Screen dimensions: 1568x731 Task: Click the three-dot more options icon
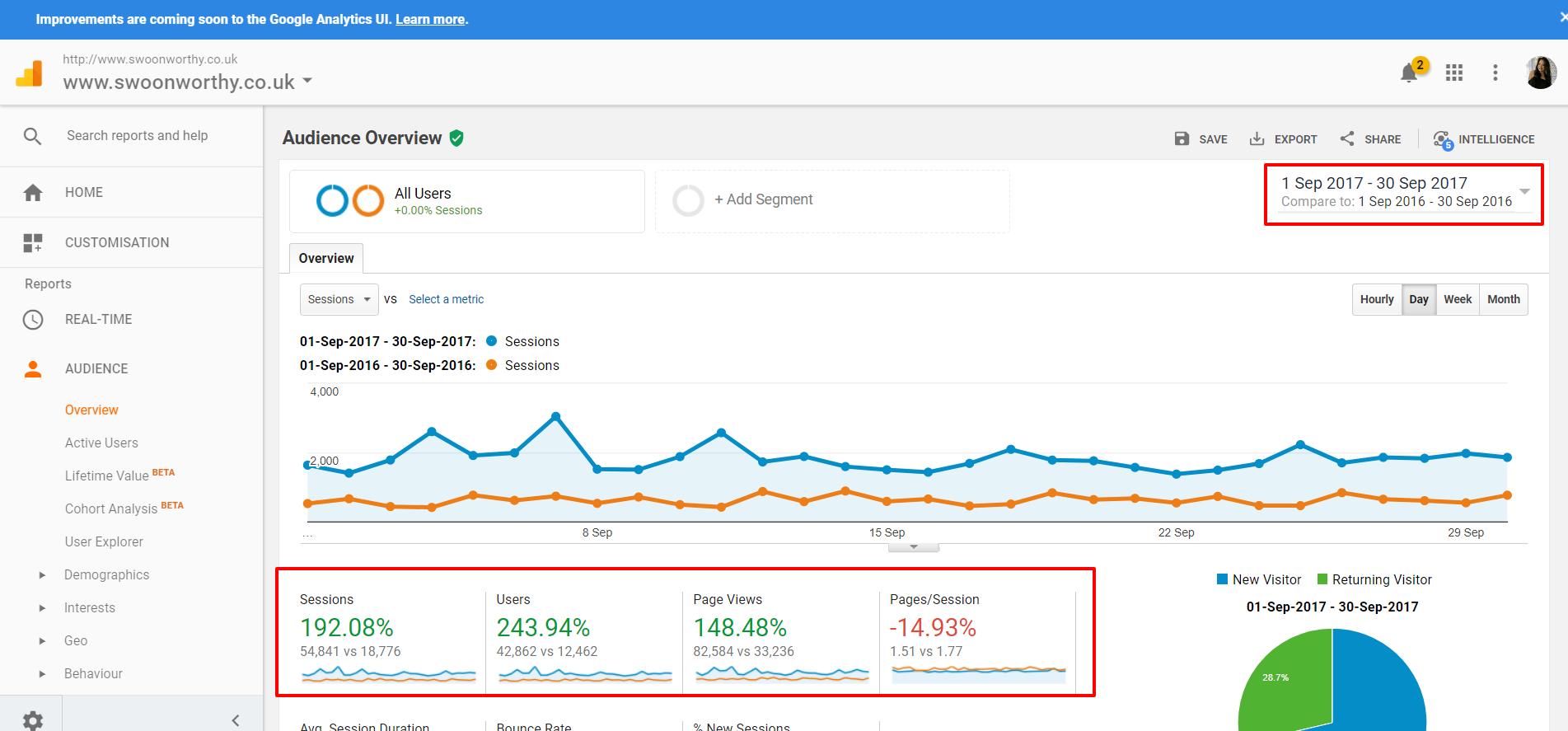click(x=1495, y=73)
